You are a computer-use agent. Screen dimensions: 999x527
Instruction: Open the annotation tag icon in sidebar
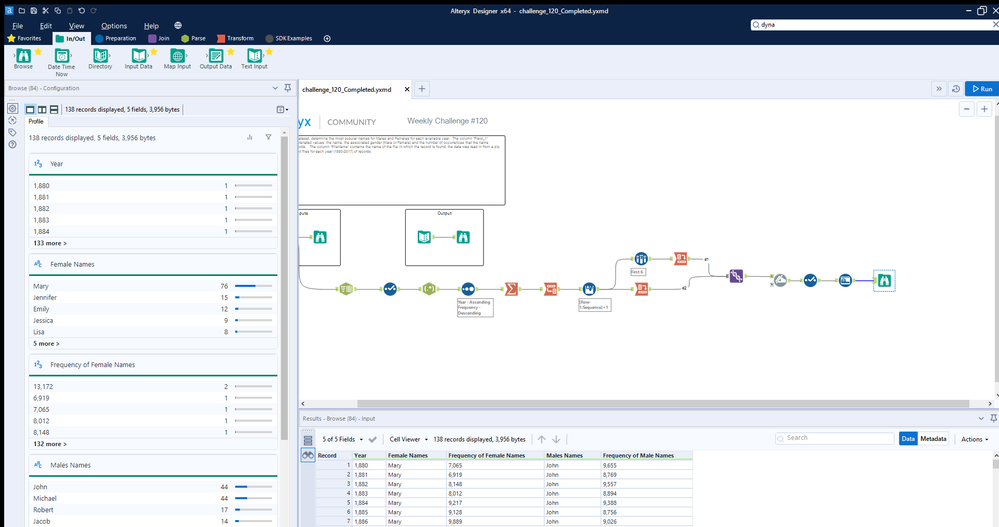(12, 133)
